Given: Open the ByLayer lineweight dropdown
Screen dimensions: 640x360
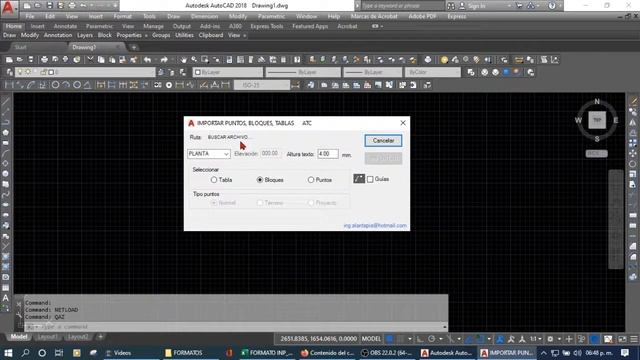Looking at the screenshot, I should pos(373,72).
